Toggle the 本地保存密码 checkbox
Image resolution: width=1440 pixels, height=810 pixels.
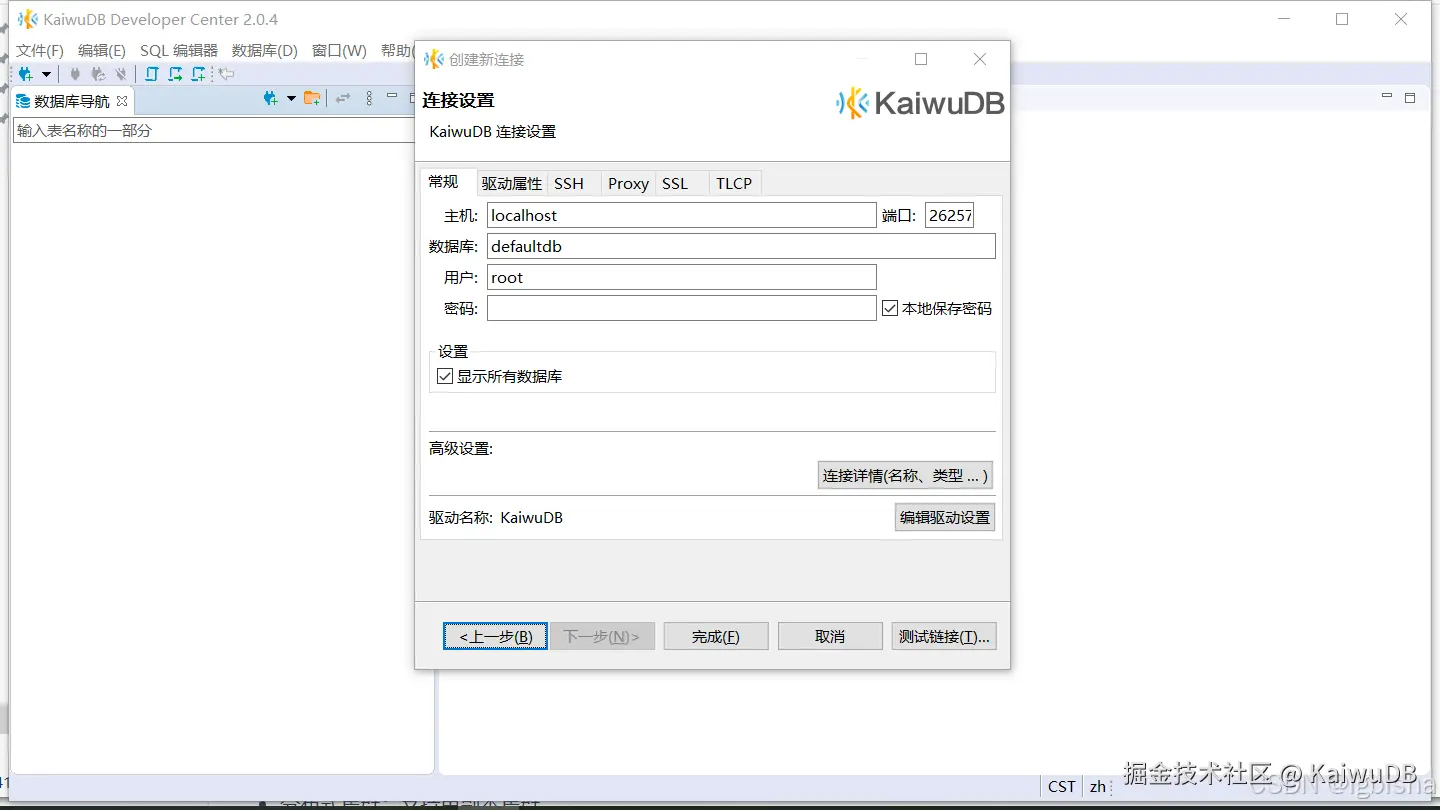click(x=890, y=309)
